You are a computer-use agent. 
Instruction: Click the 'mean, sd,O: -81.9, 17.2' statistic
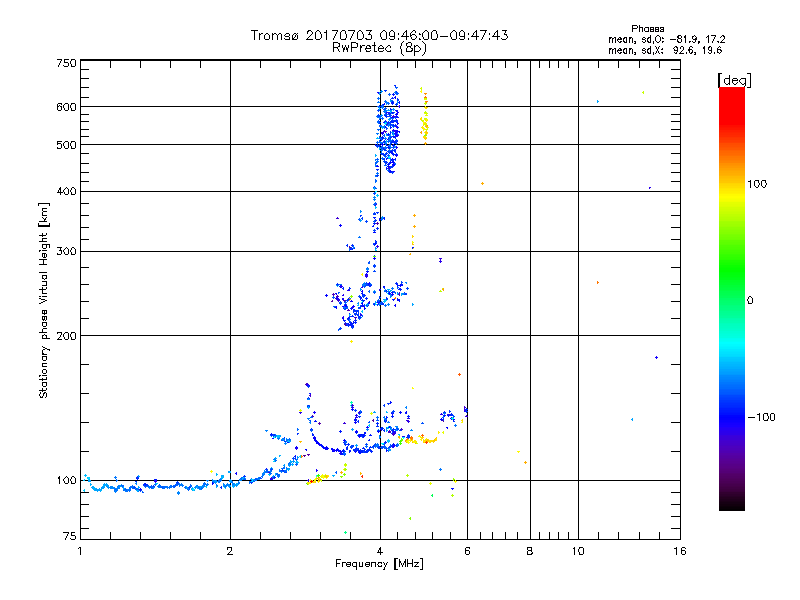tap(666, 39)
